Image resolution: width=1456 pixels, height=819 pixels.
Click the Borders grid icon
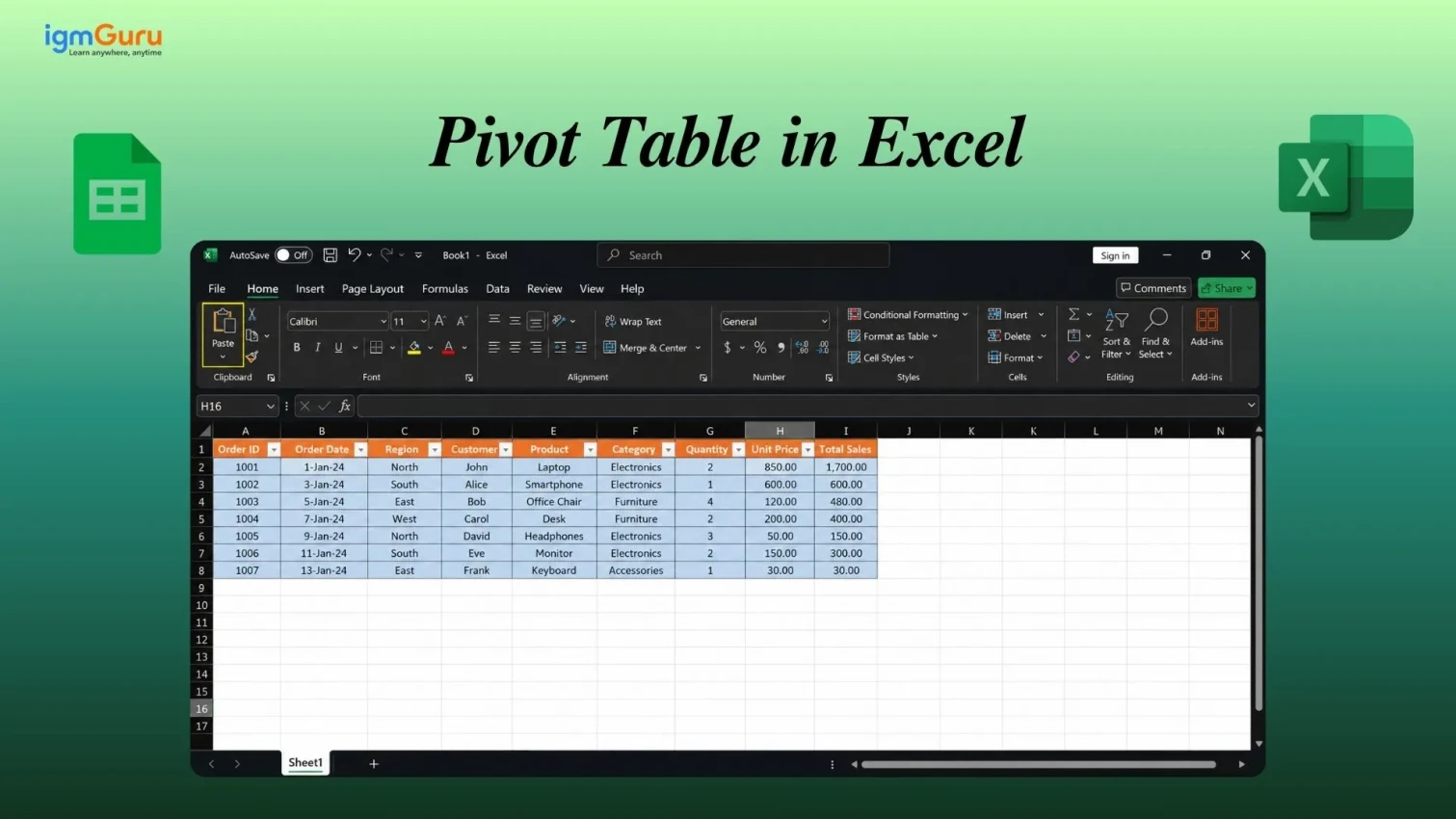click(377, 348)
